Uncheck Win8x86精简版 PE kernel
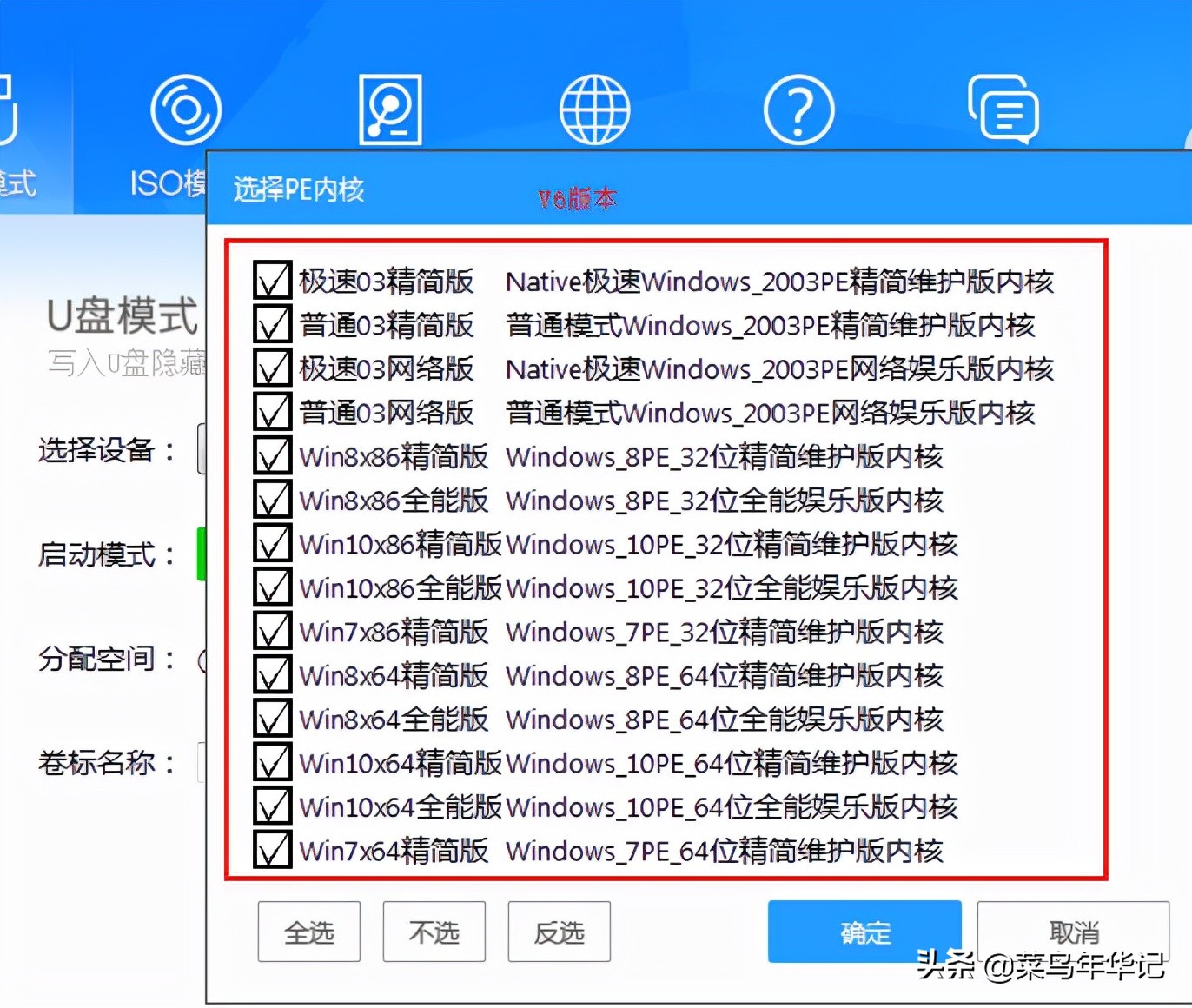1192x1008 pixels. coord(272,455)
